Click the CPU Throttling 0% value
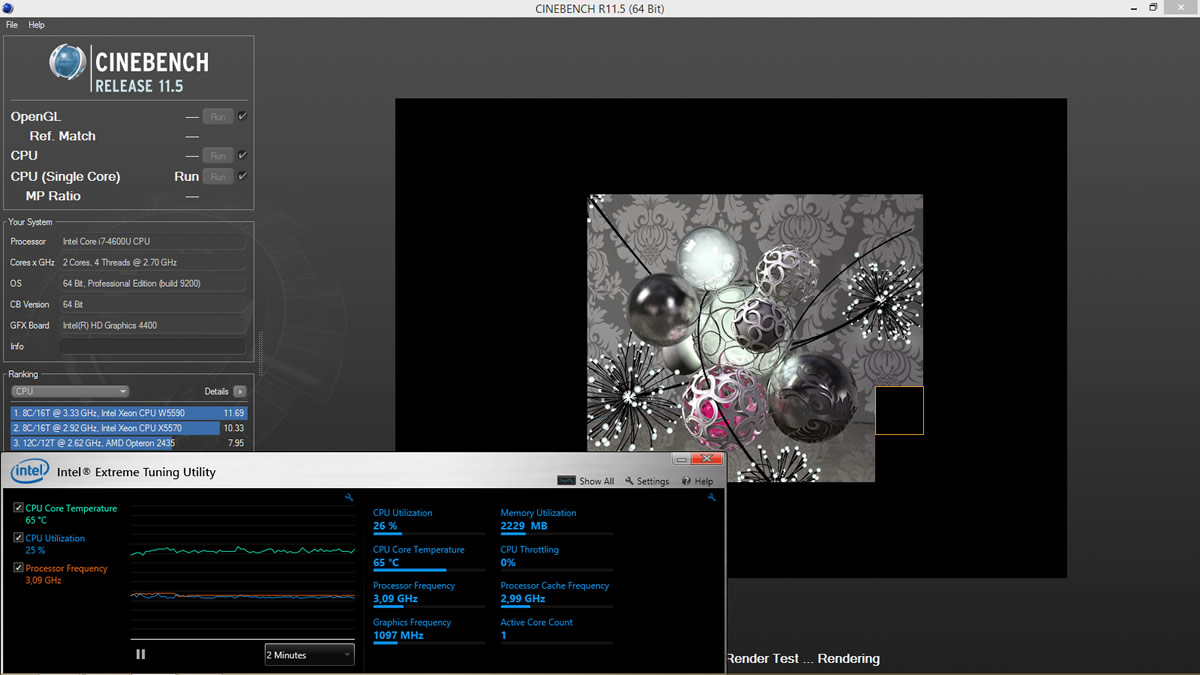This screenshot has height=675, width=1200. pyautogui.click(x=508, y=563)
